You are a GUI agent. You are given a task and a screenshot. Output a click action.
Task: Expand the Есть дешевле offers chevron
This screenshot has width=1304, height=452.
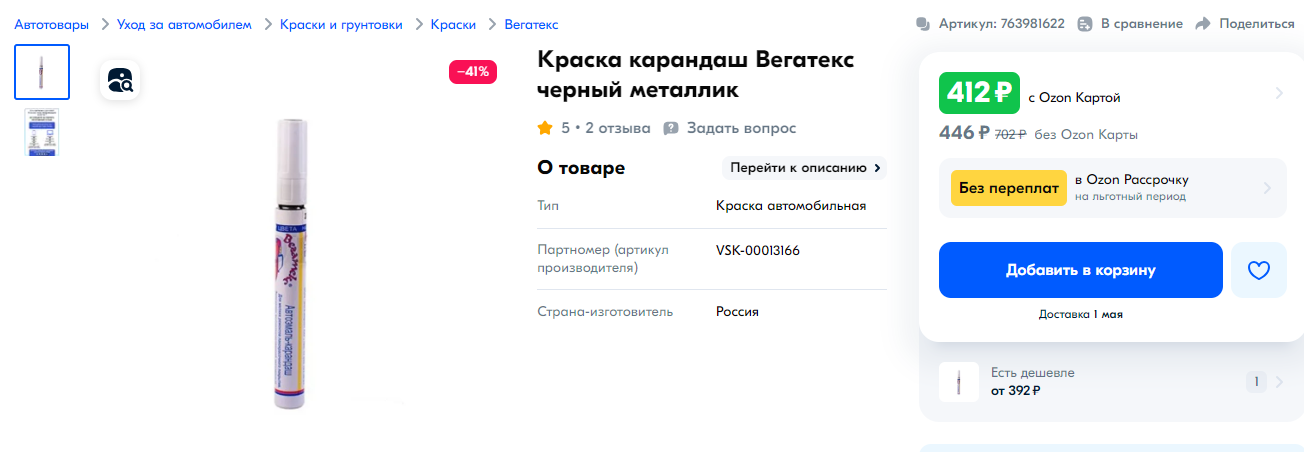point(1280,381)
